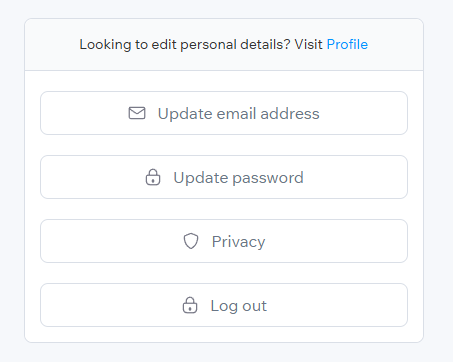
Task: Click the word "Visit" before Profile
Action: tap(309, 44)
